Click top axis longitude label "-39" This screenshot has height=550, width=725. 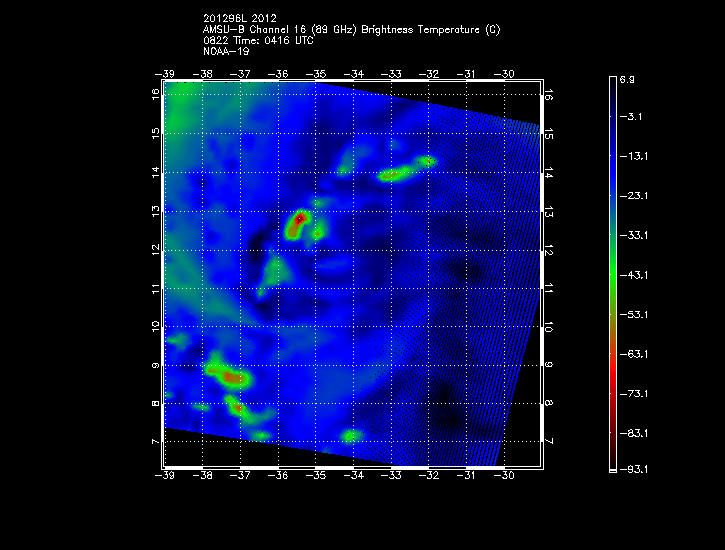click(x=165, y=74)
